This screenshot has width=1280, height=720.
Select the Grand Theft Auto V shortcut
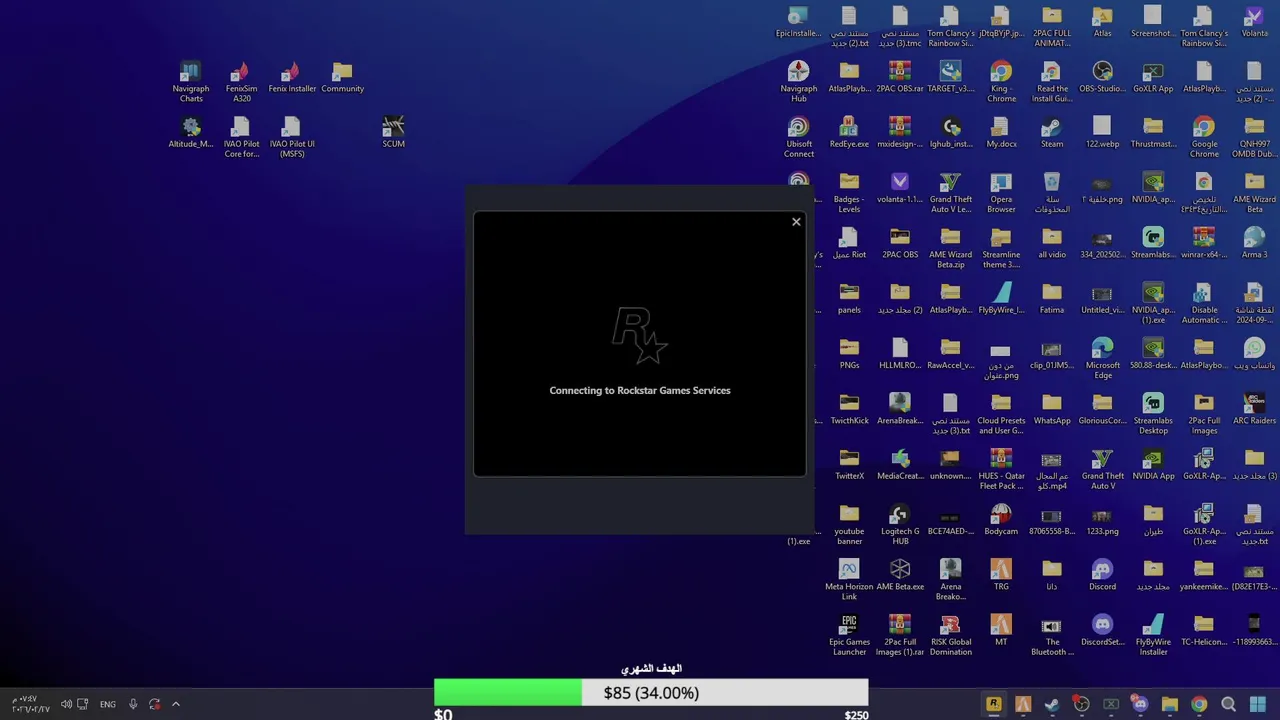tap(1103, 469)
